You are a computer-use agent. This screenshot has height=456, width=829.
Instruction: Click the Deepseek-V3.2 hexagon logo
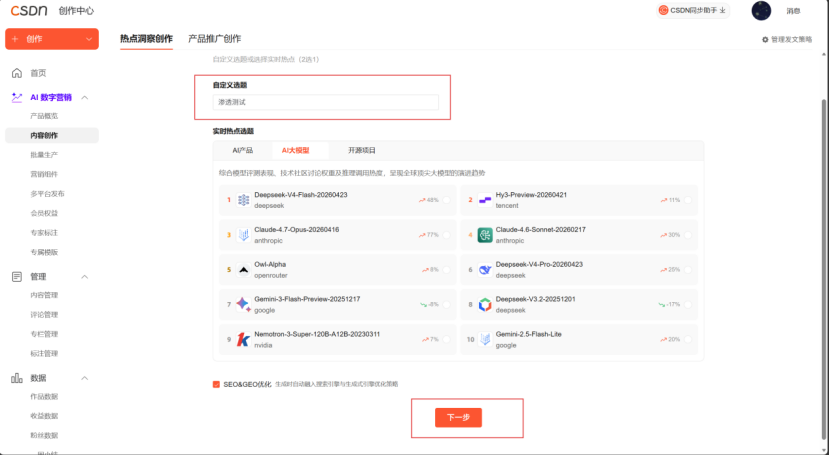[485, 305]
